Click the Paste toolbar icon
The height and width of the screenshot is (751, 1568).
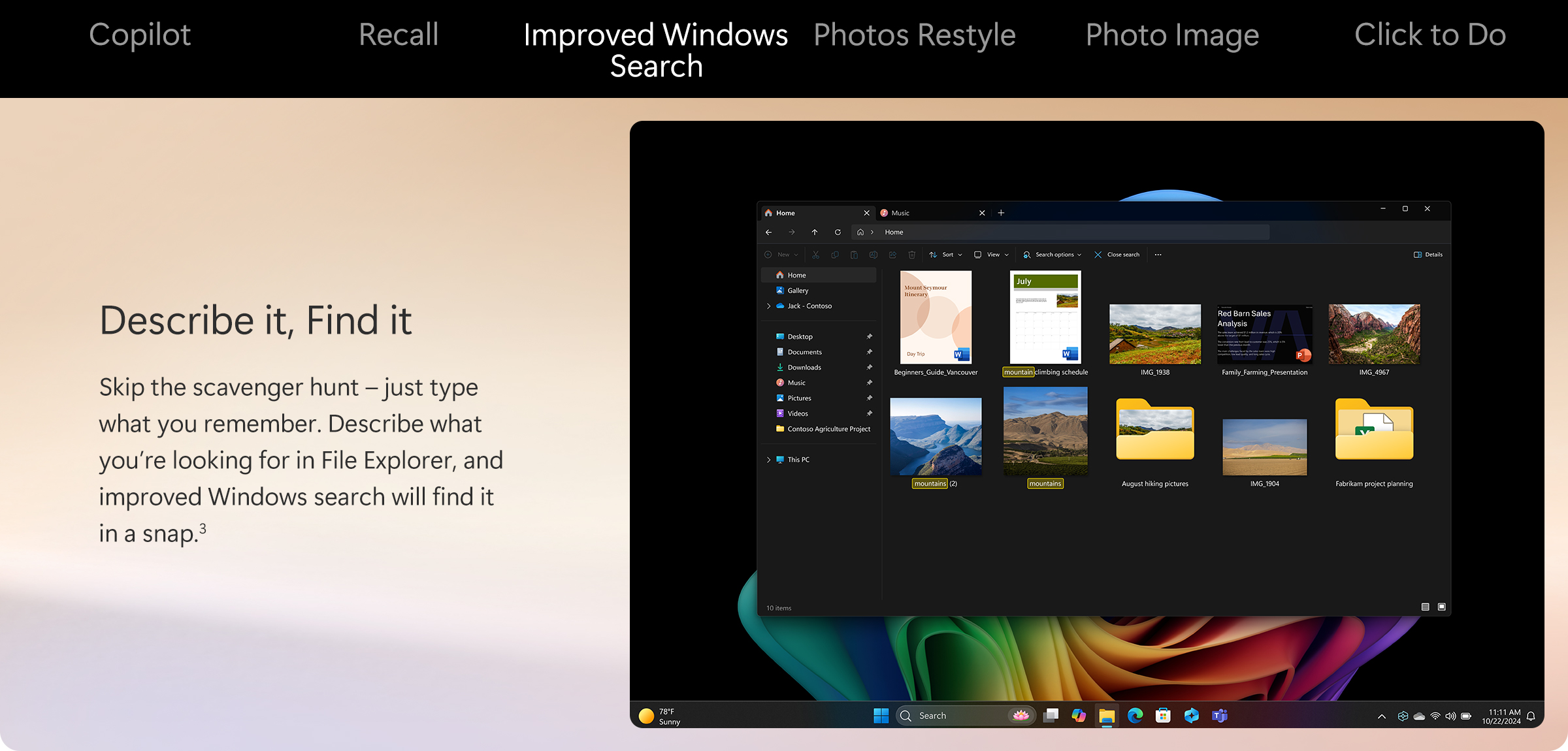coord(854,255)
